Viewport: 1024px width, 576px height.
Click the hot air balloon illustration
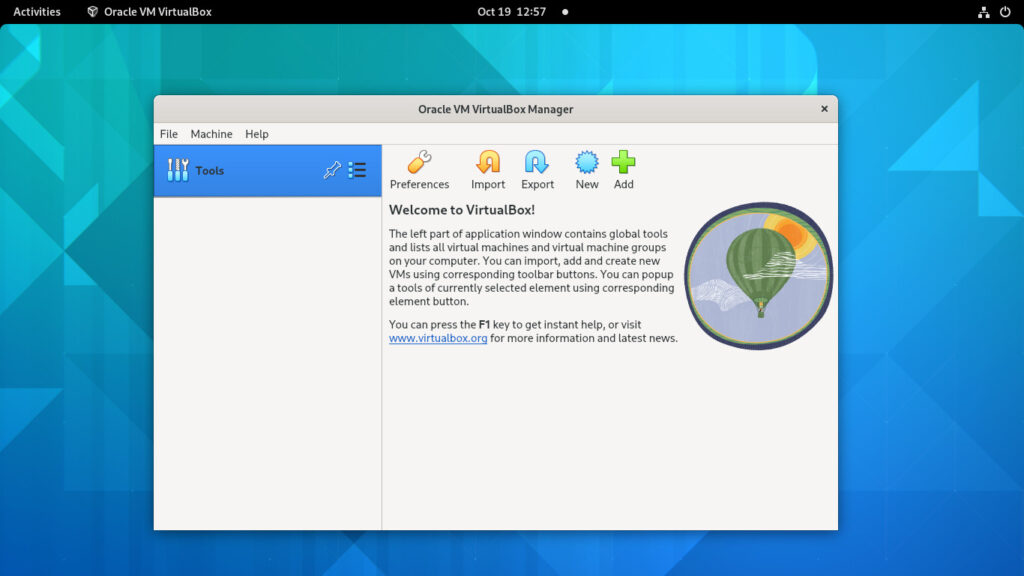[759, 275]
